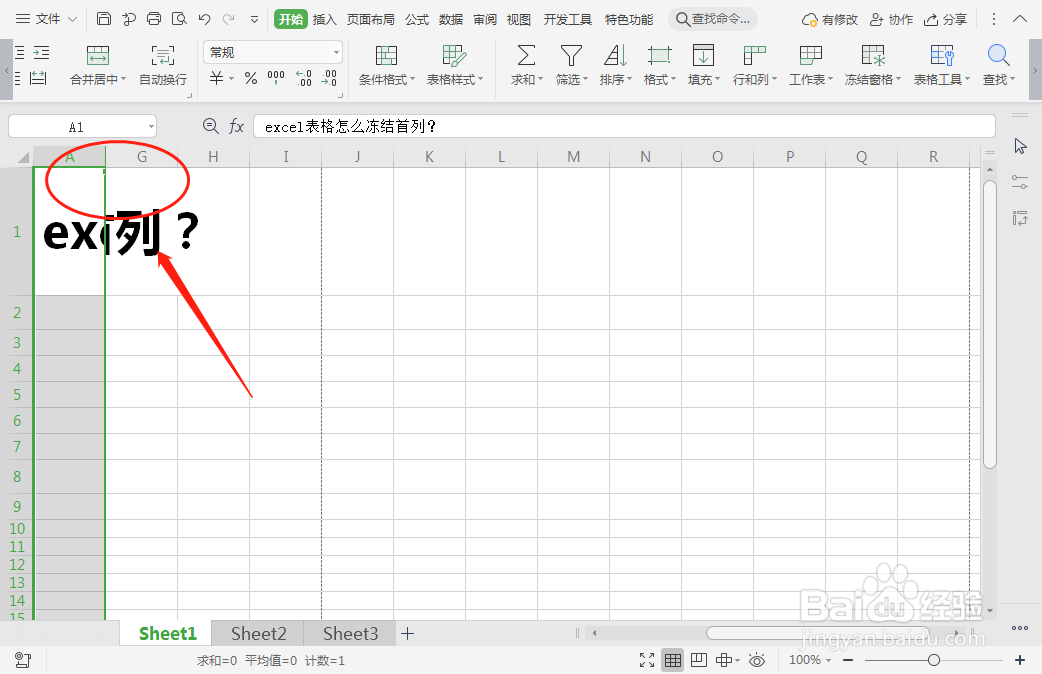The height and width of the screenshot is (674, 1042).
Task: Select column H header
Action: [213, 157]
